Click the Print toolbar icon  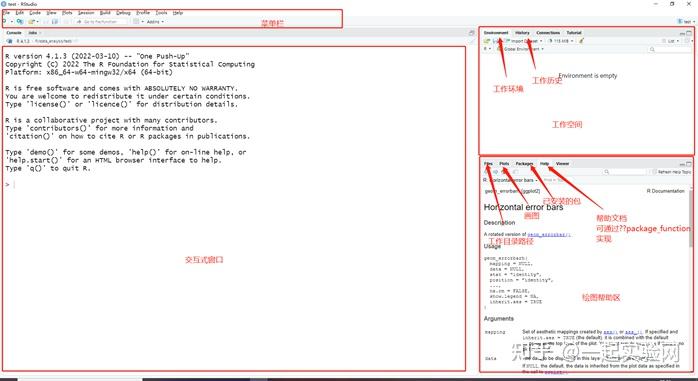(x=66, y=21)
